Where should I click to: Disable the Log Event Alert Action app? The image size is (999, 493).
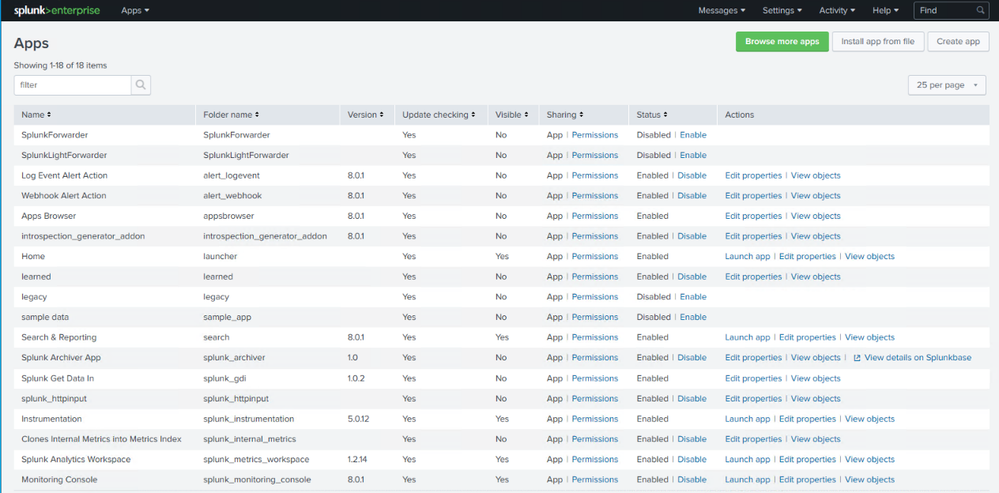(x=692, y=176)
